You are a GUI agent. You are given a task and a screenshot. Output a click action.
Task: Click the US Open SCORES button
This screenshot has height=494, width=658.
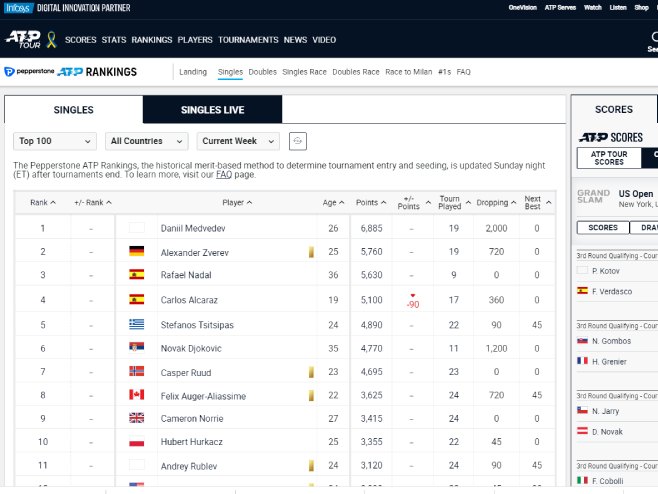(x=603, y=227)
